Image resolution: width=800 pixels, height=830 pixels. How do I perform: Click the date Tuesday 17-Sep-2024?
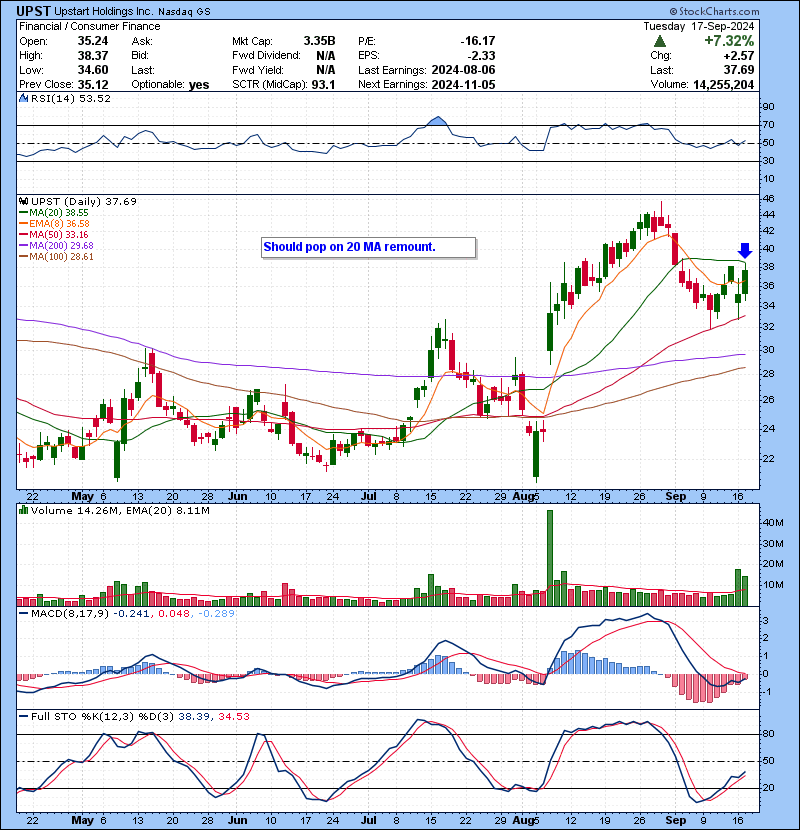698,26
